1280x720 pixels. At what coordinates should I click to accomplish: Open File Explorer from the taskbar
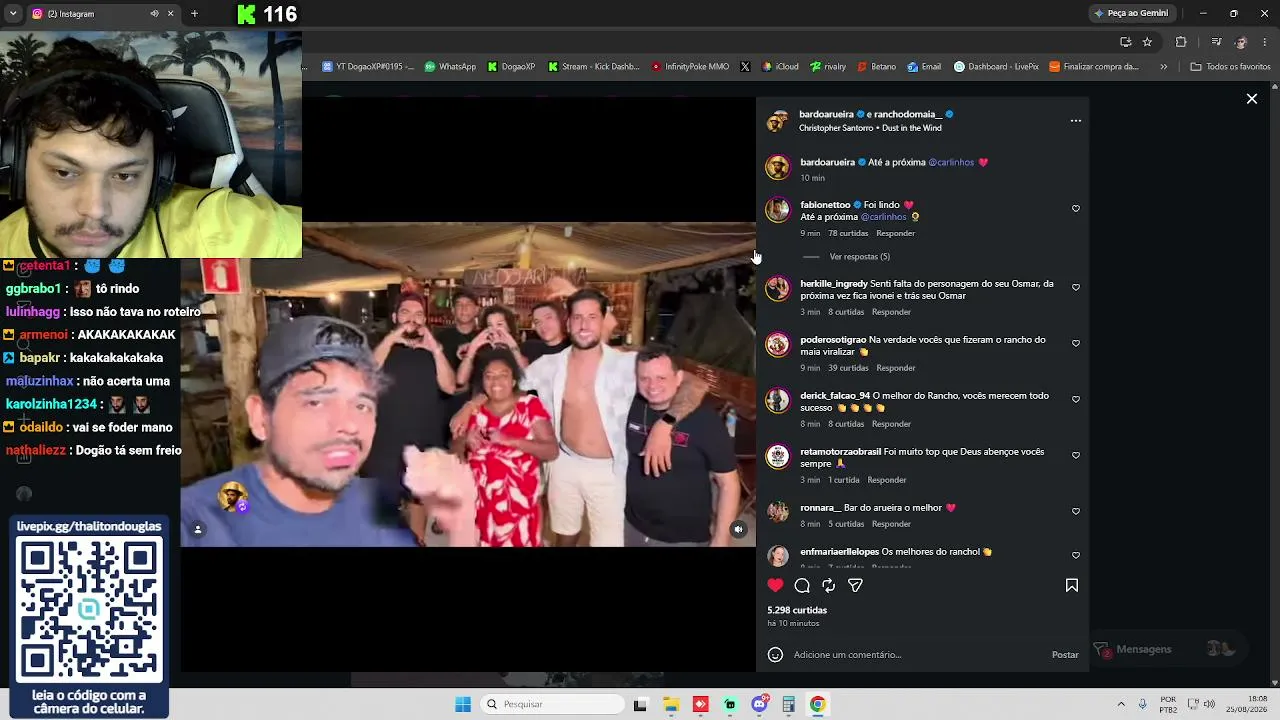[x=671, y=704]
